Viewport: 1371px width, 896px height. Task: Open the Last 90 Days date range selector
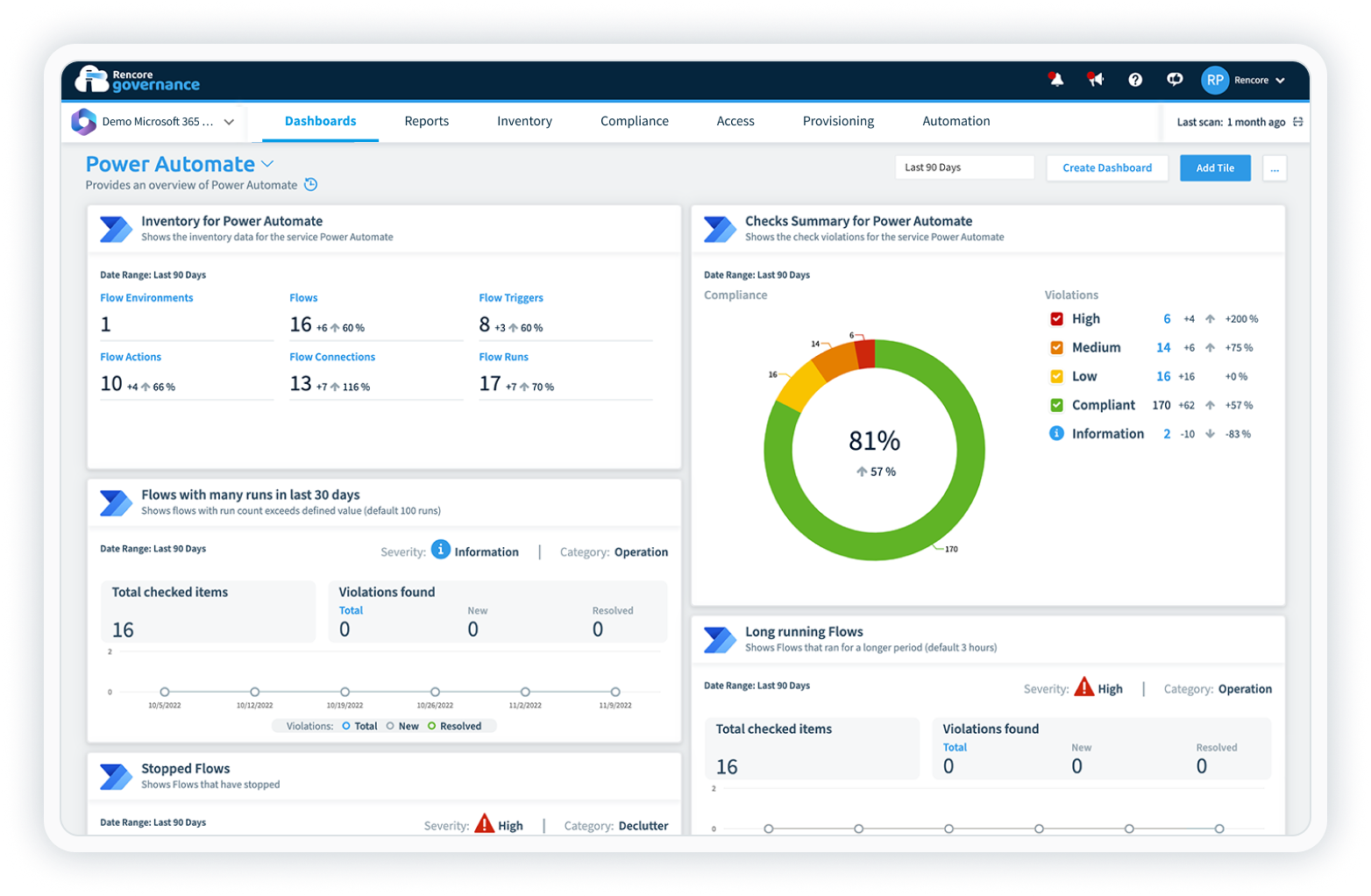[964, 167]
